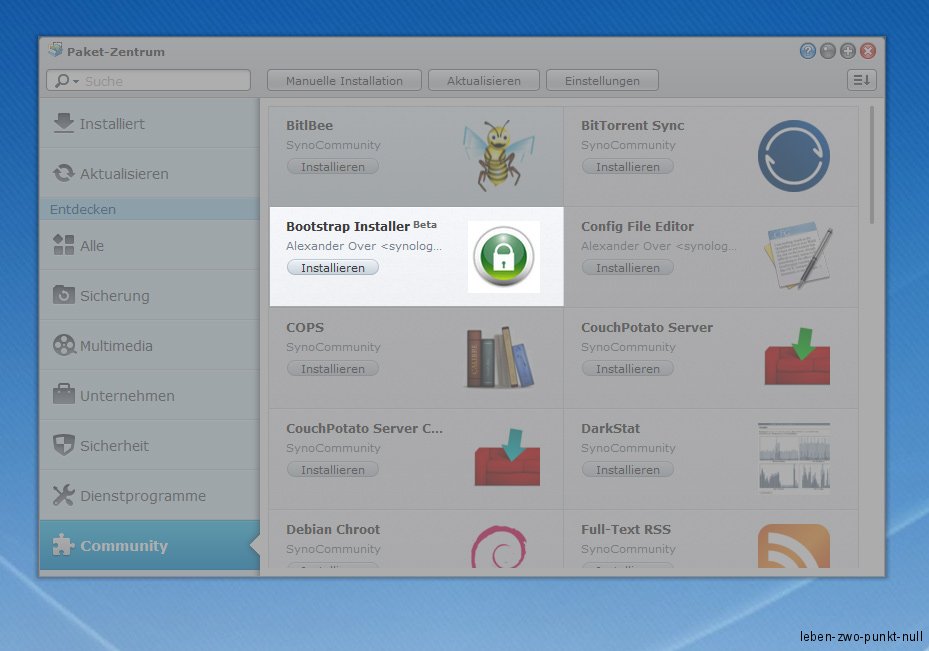Screen dimensions: 929x651
Task: Click the Full-Text RSS orange feed icon
Action: tap(793, 546)
